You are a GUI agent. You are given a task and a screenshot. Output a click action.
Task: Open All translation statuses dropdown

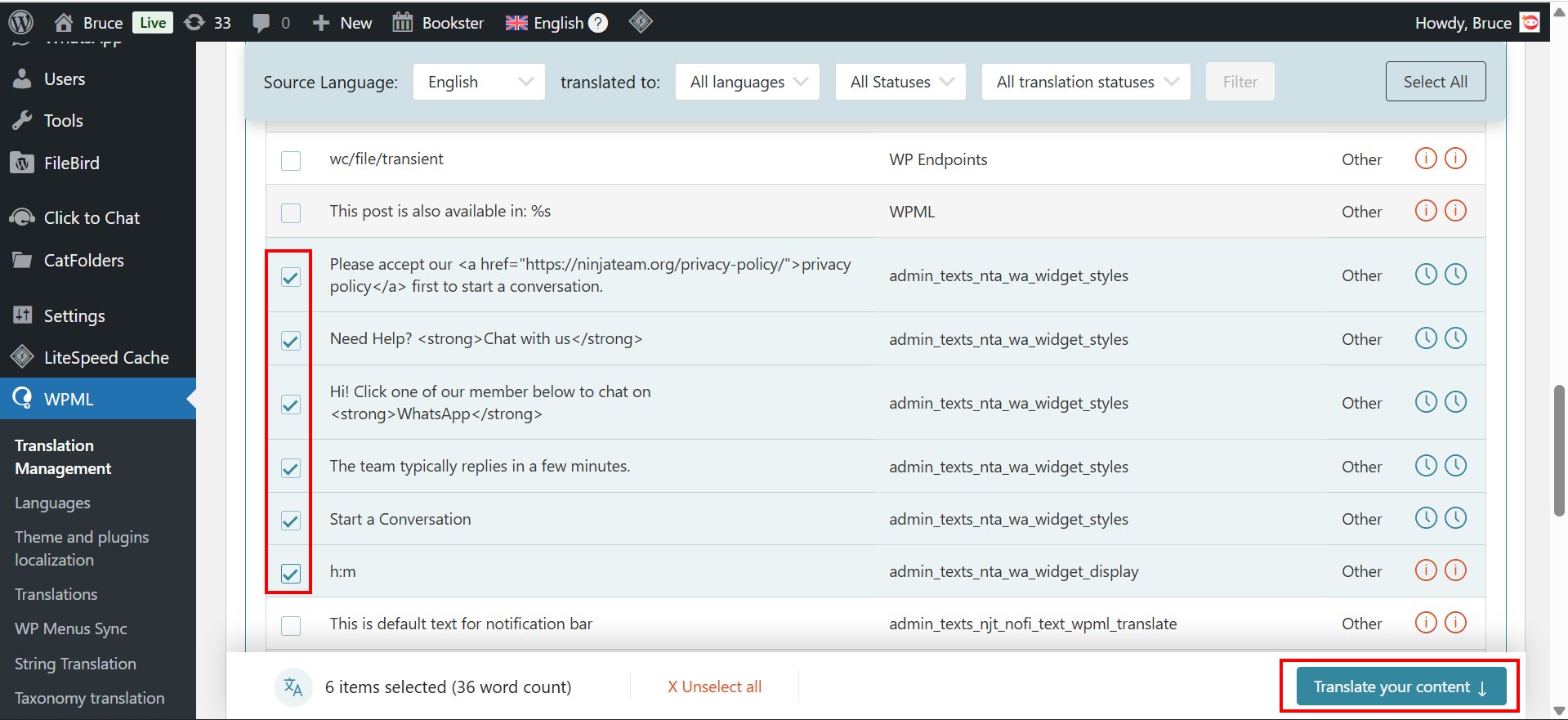point(1086,82)
